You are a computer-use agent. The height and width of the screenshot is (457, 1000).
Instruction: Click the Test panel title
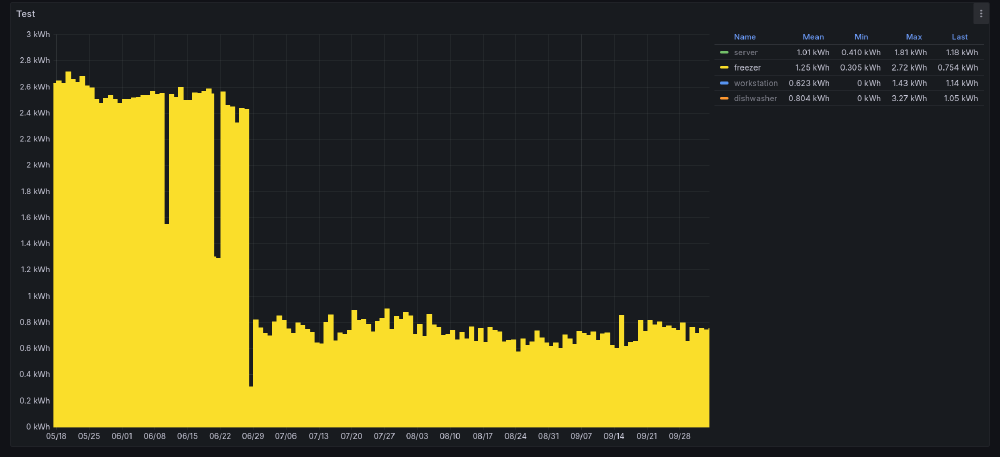26,14
